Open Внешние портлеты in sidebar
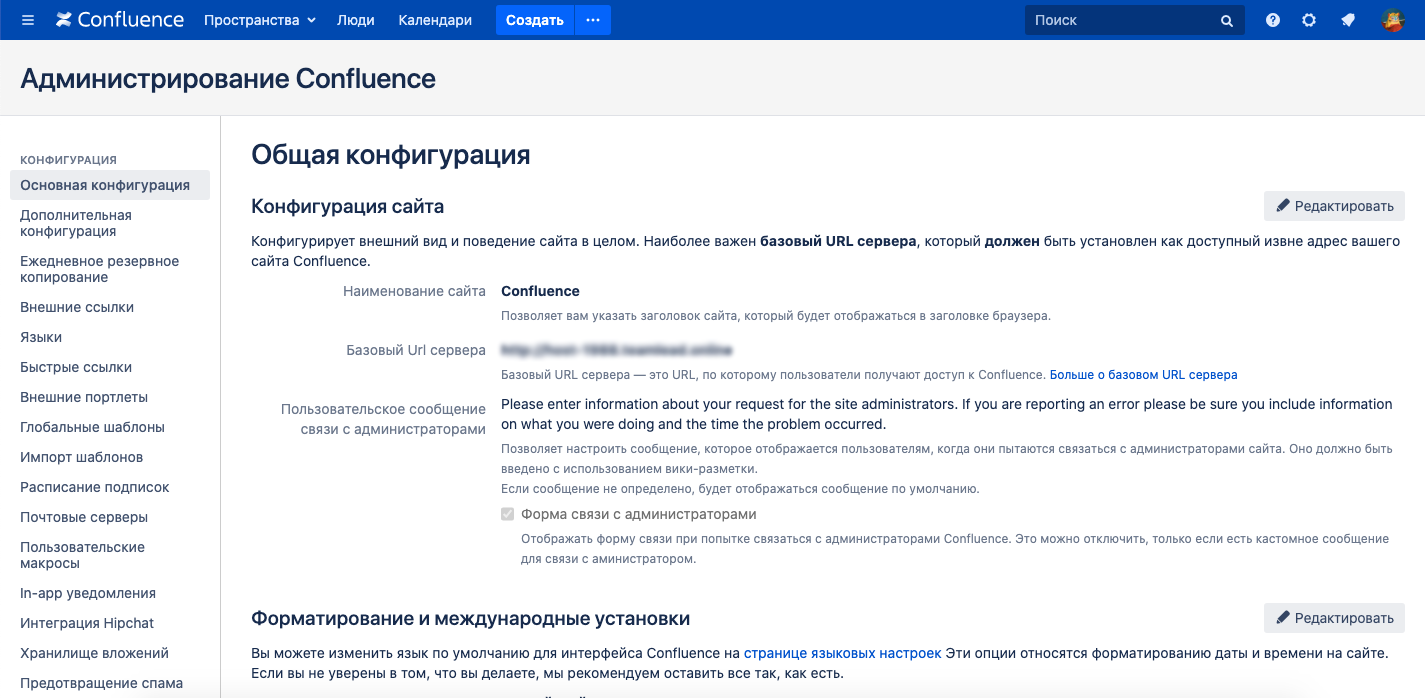The height and width of the screenshot is (698, 1425). tap(84, 397)
